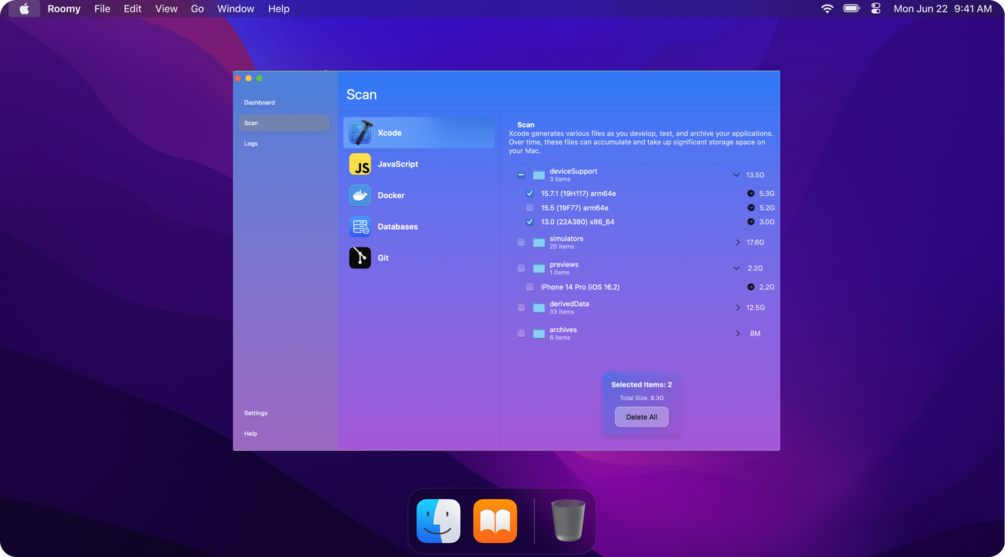Collapse the previews group chevron

736,269
